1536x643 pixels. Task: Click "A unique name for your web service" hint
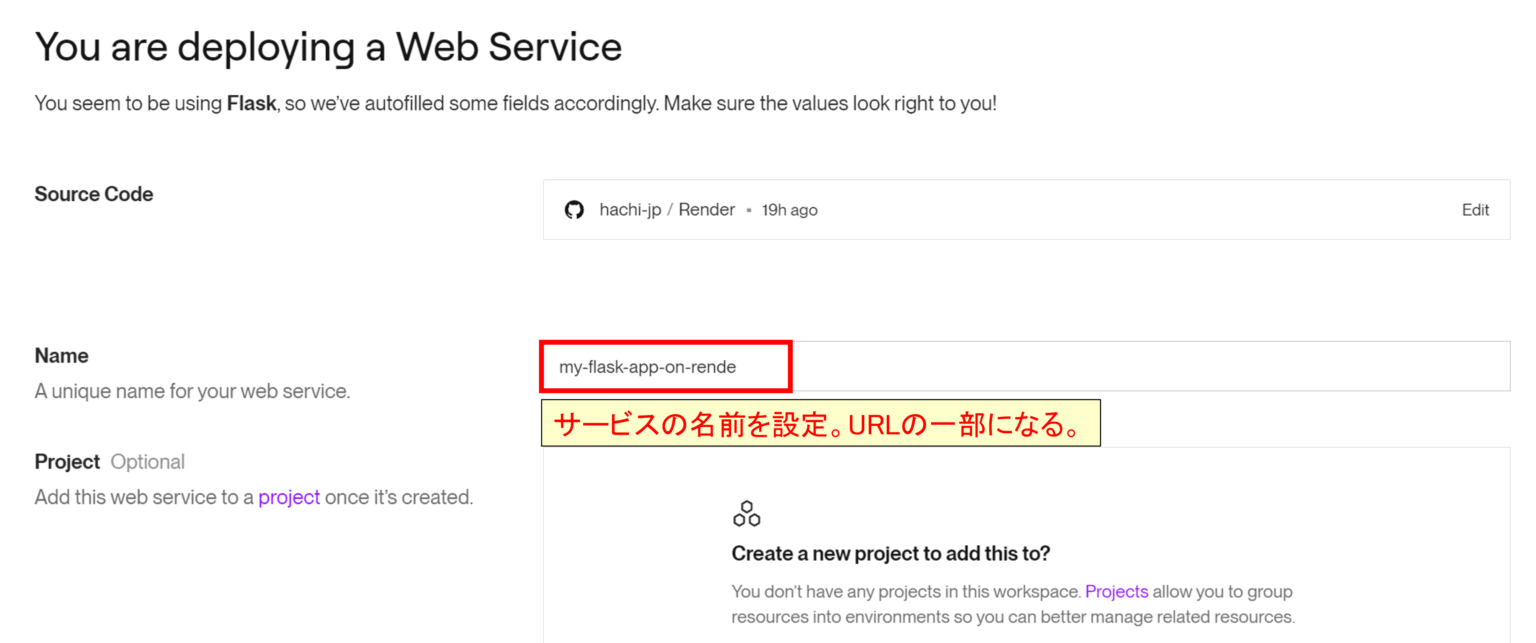pyautogui.click(x=192, y=391)
